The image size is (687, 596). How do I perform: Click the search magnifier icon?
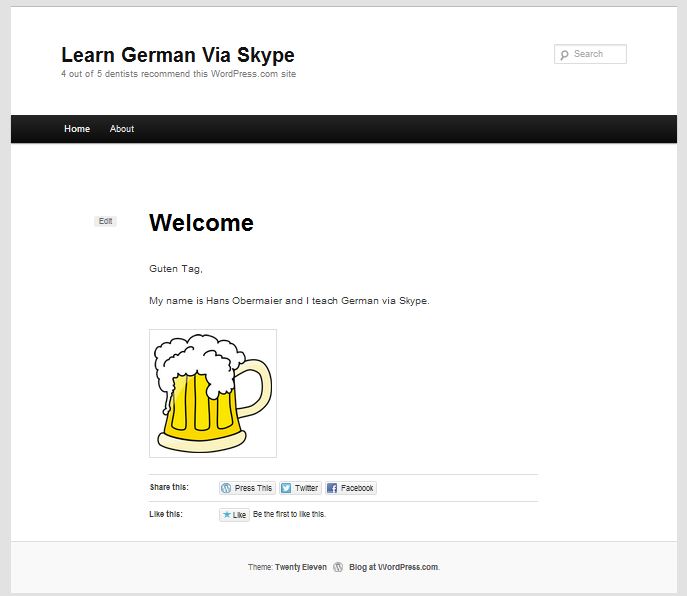[564, 54]
